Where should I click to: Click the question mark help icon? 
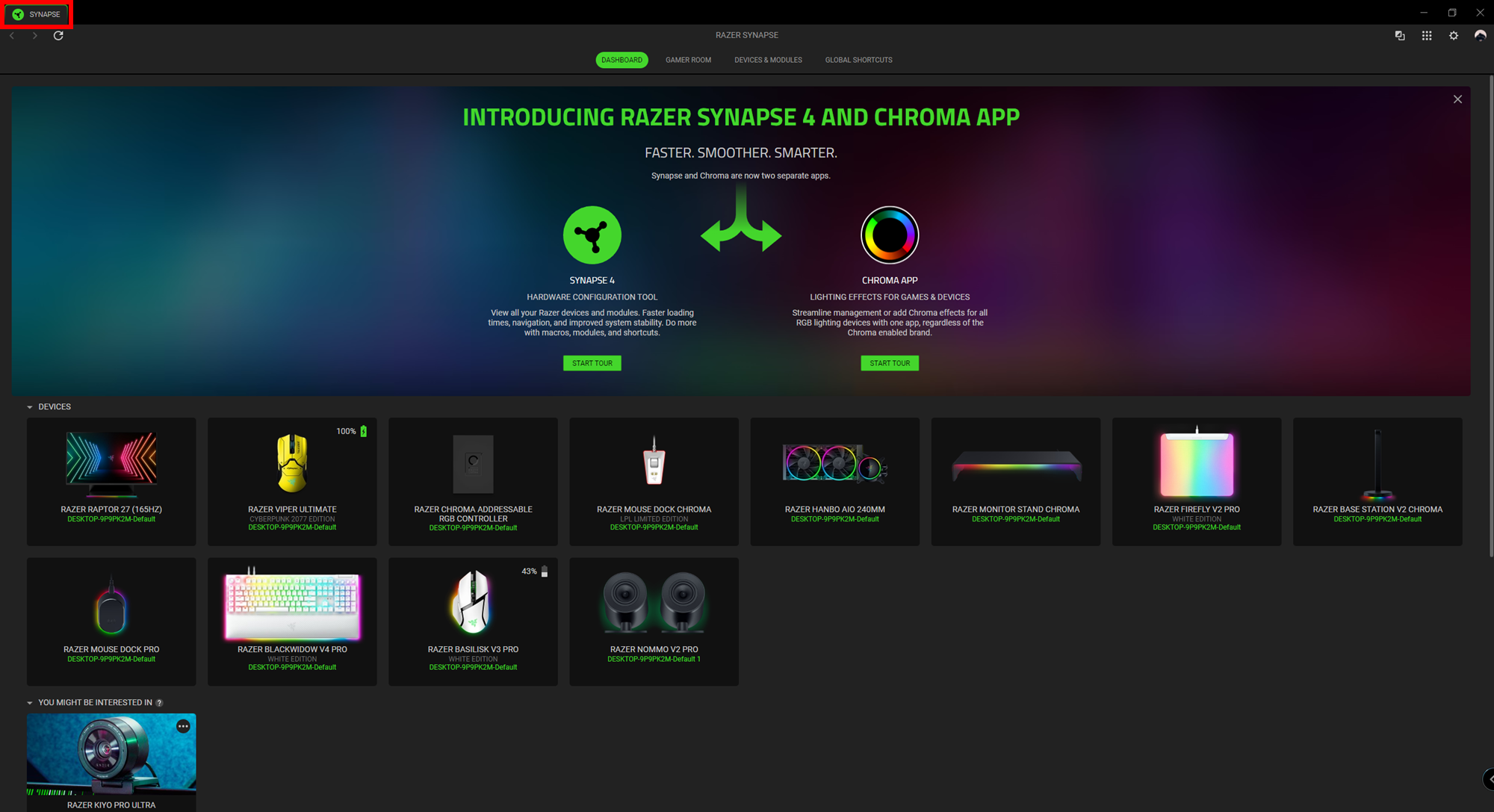click(x=159, y=703)
